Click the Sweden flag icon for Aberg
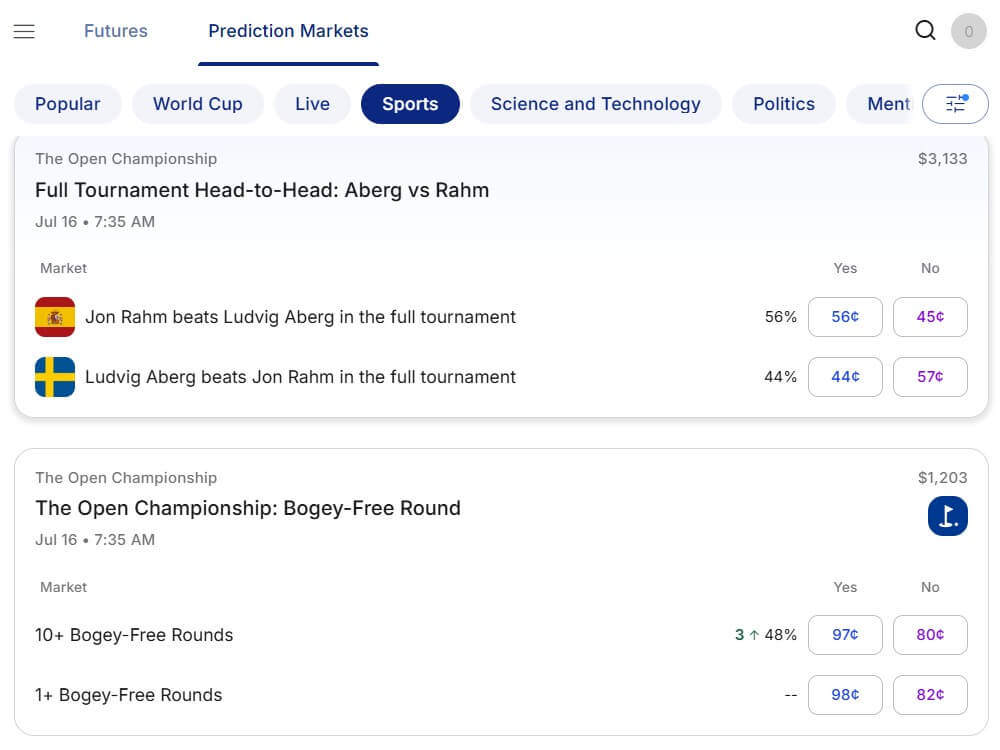 click(x=55, y=377)
